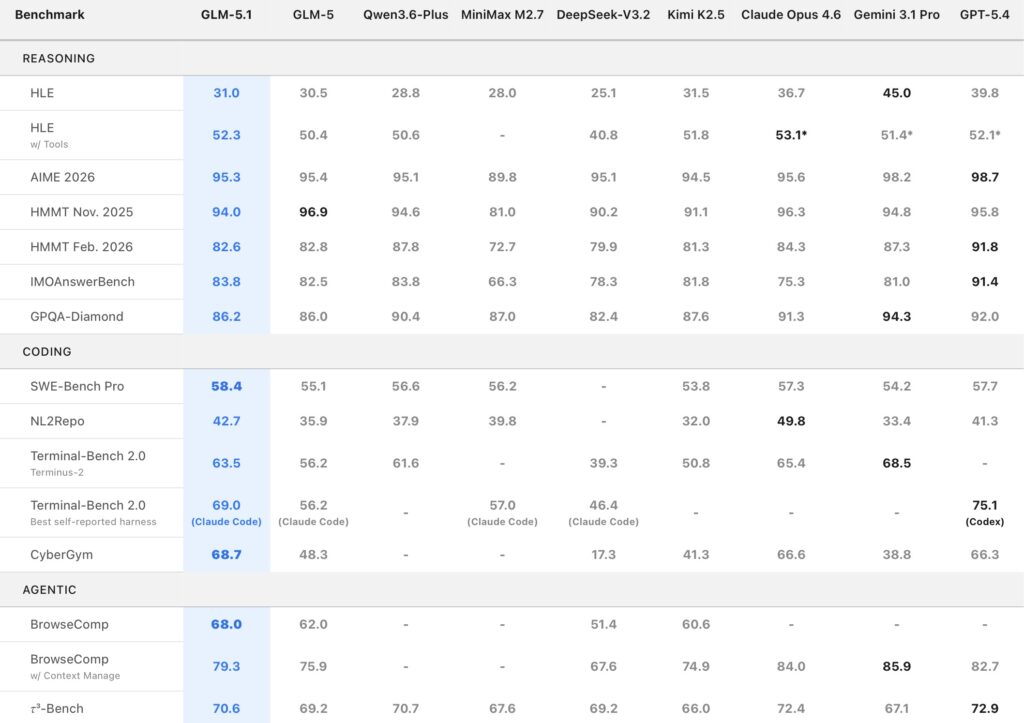Select the GPQA-Diamond row label
The image size is (1024, 723).
(x=77, y=317)
